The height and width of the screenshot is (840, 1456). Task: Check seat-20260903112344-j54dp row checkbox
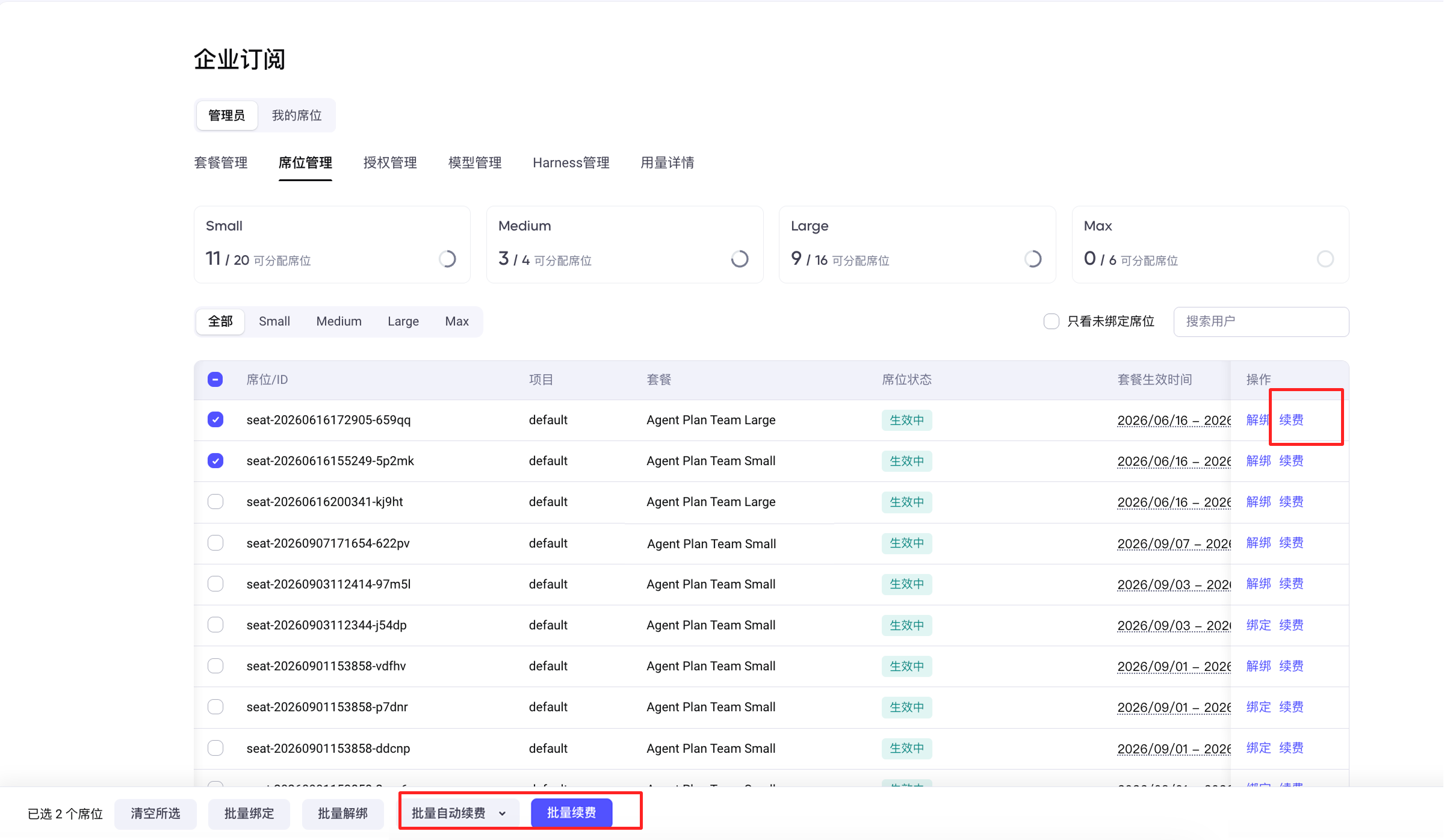pos(215,625)
